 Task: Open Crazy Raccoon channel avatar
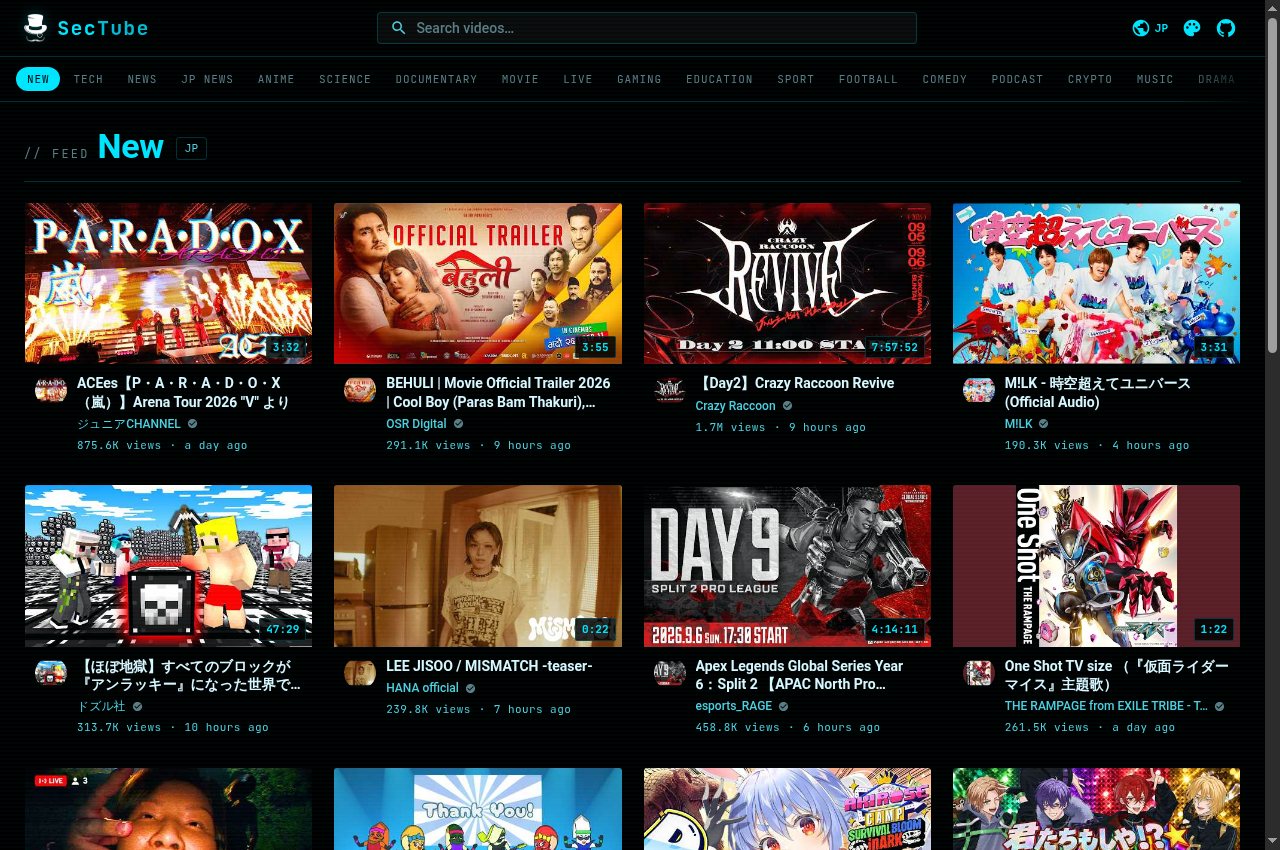[670, 390]
